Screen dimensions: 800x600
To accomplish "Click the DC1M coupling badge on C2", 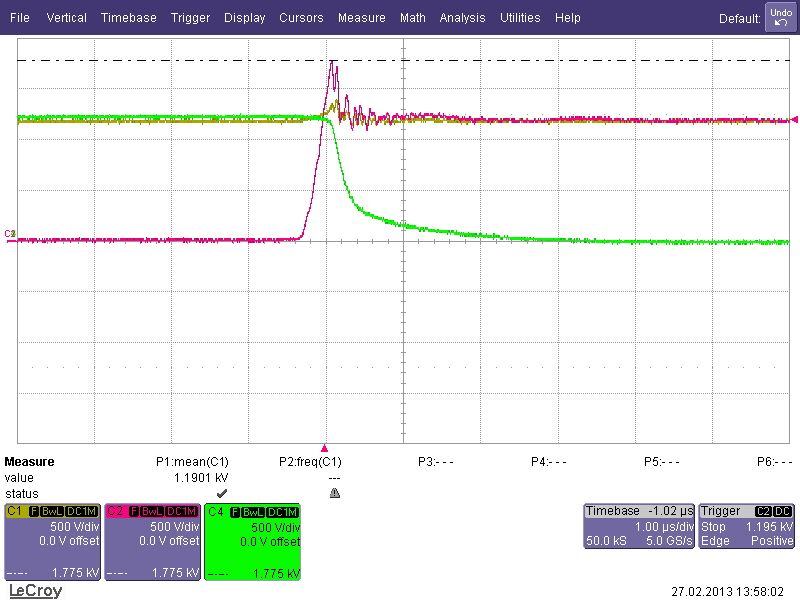I will pos(179,511).
